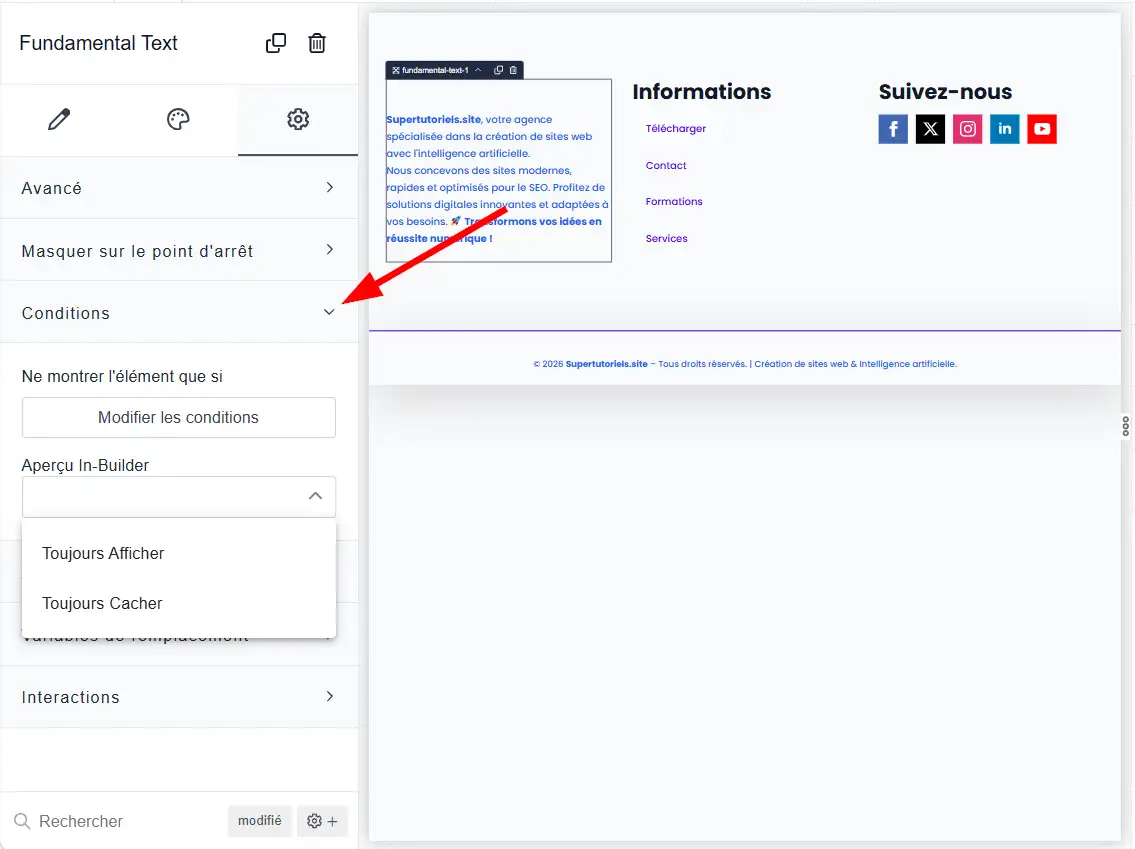Open the Services footer link
1135x849 pixels.
pos(667,239)
